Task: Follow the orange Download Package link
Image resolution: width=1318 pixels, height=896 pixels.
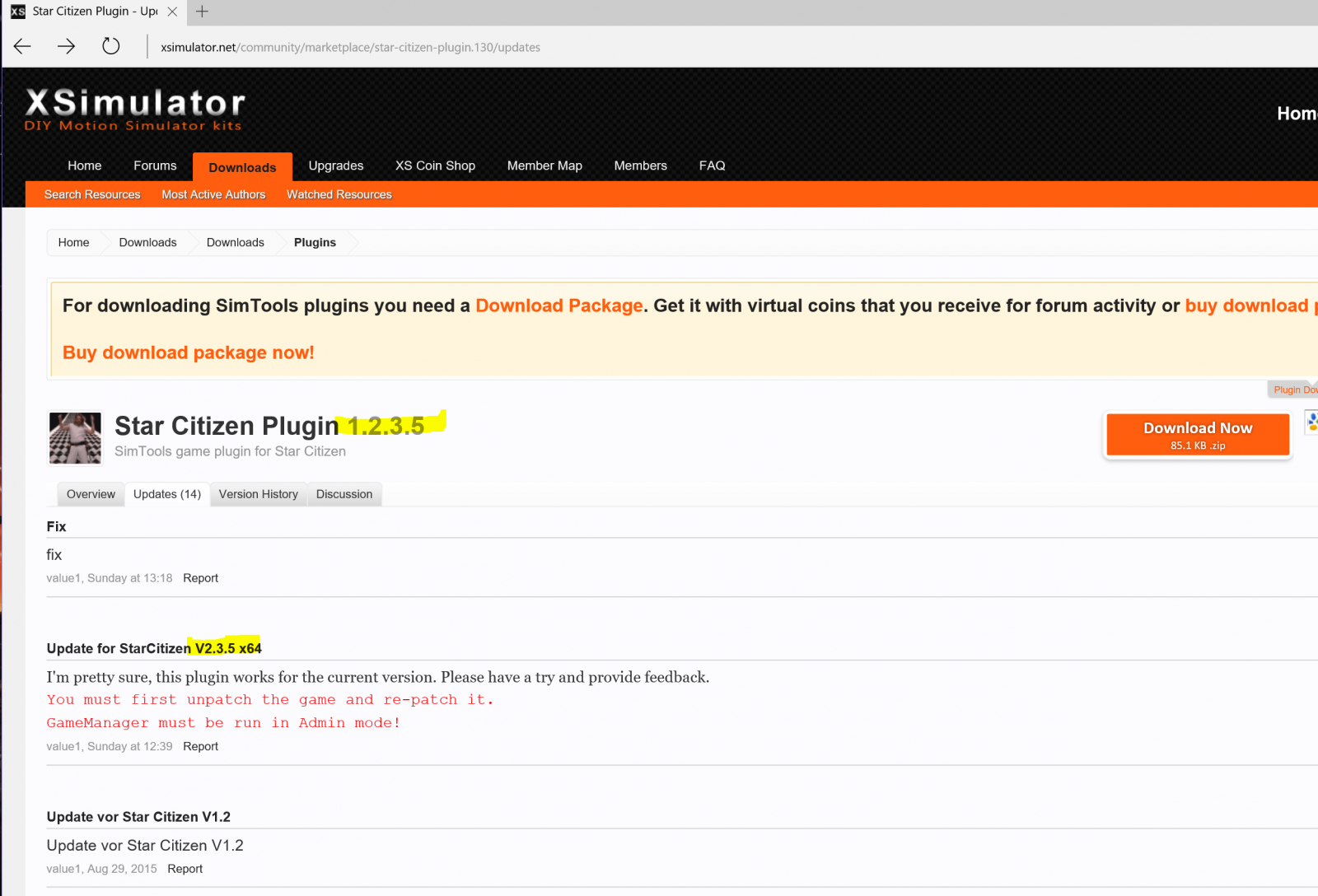Action: pos(559,306)
